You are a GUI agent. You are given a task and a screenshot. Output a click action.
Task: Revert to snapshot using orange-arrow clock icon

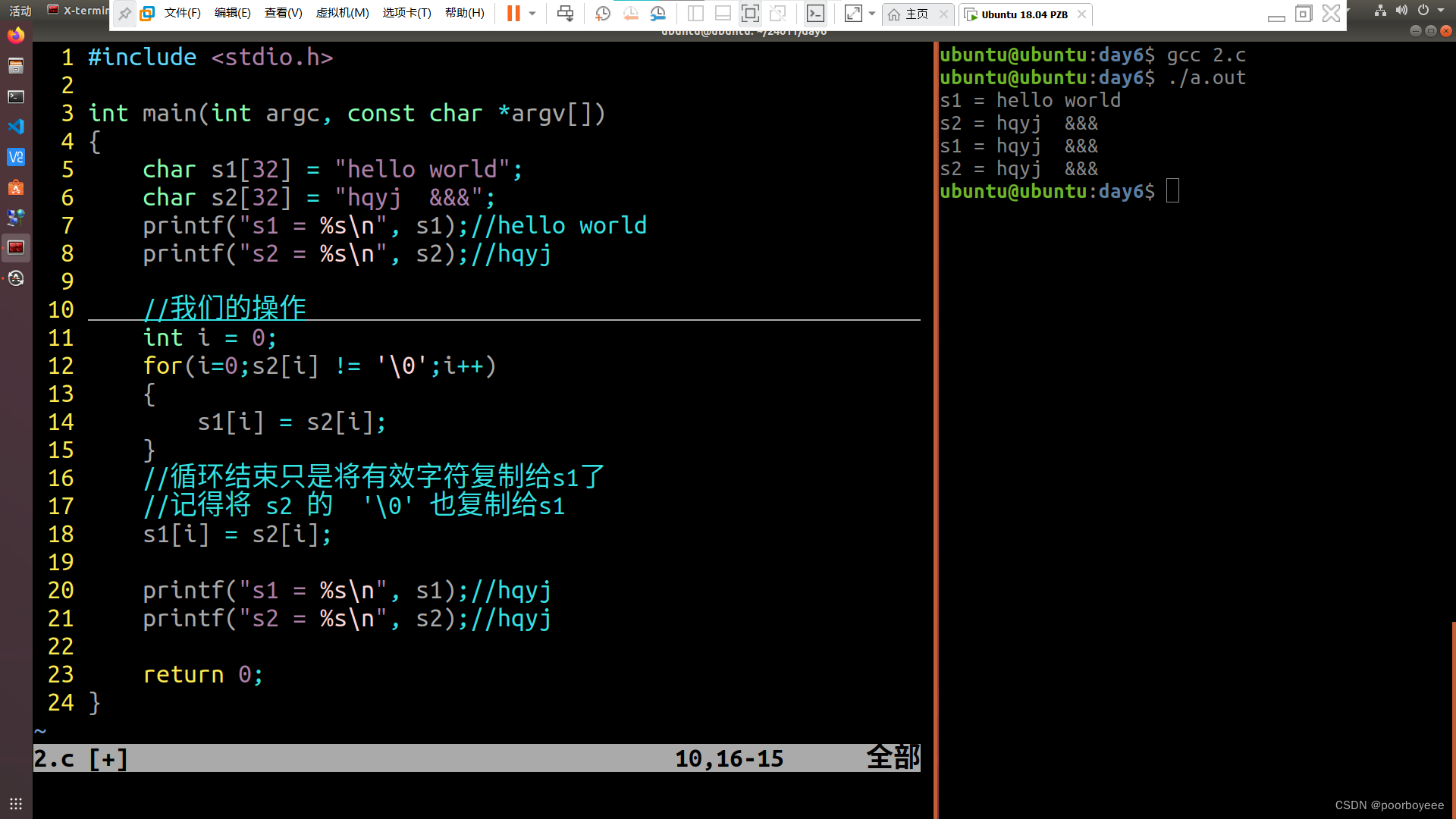coord(630,14)
